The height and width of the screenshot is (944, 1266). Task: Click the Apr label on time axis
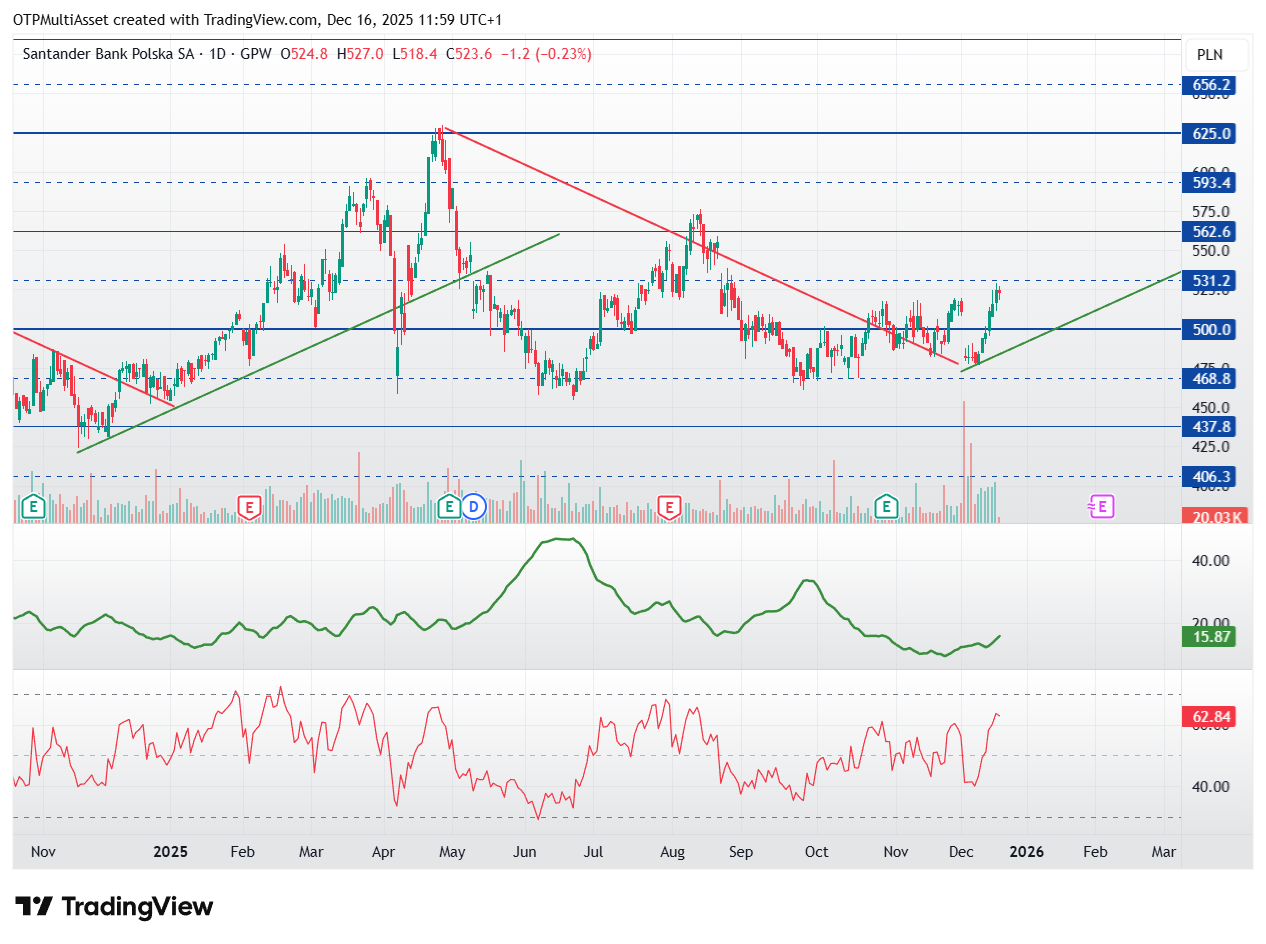pos(383,852)
